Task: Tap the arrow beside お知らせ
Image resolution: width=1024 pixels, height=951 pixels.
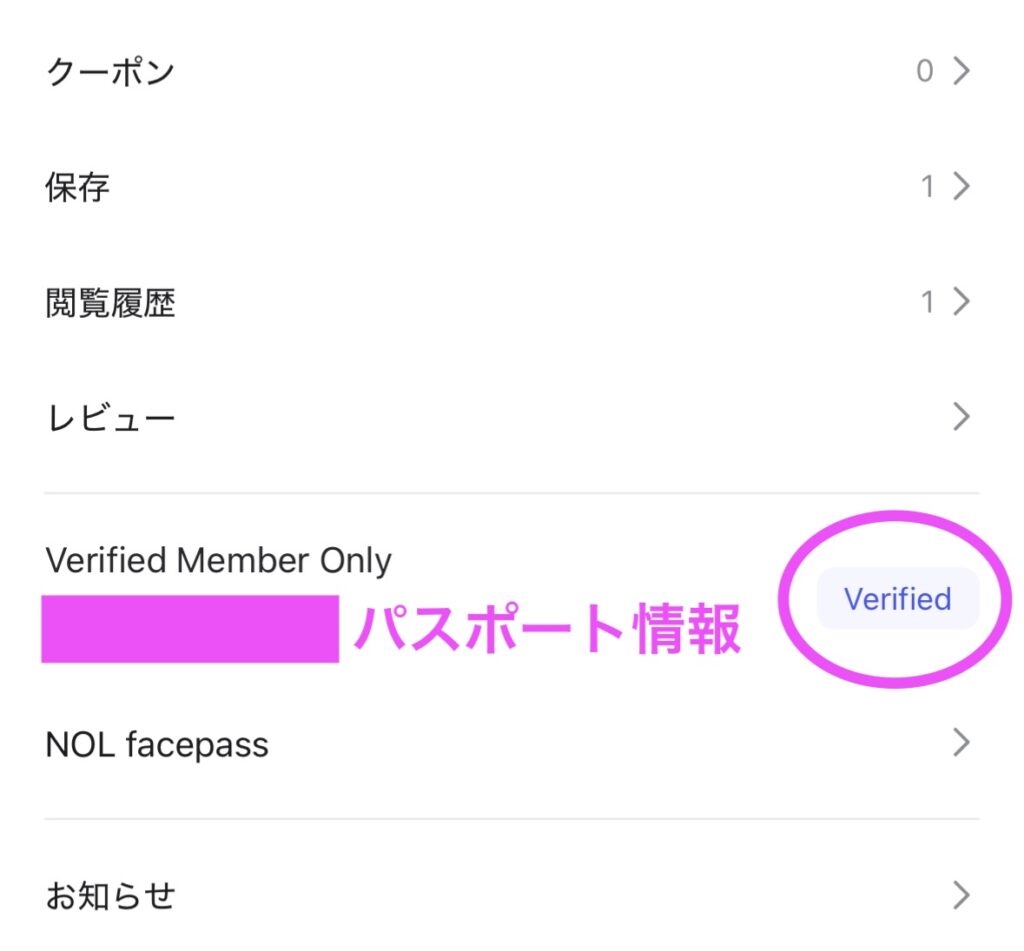Action: click(961, 894)
